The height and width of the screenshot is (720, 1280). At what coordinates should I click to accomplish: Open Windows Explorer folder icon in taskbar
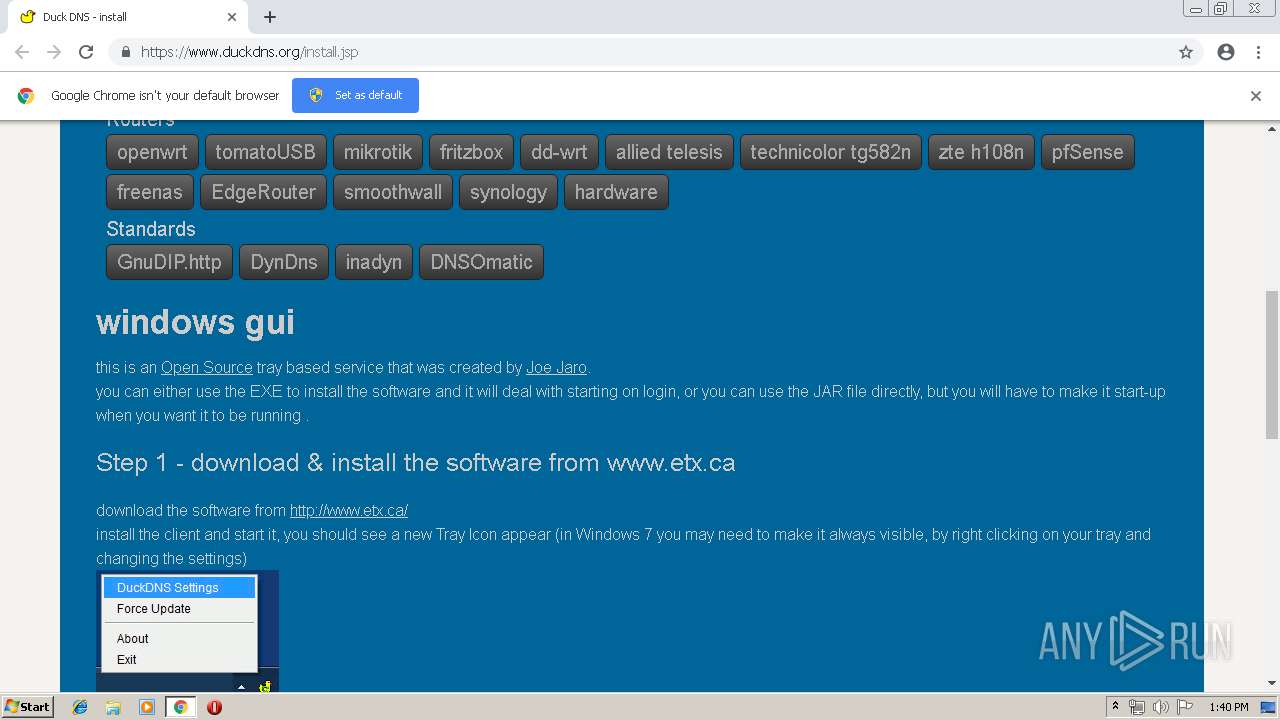point(113,707)
